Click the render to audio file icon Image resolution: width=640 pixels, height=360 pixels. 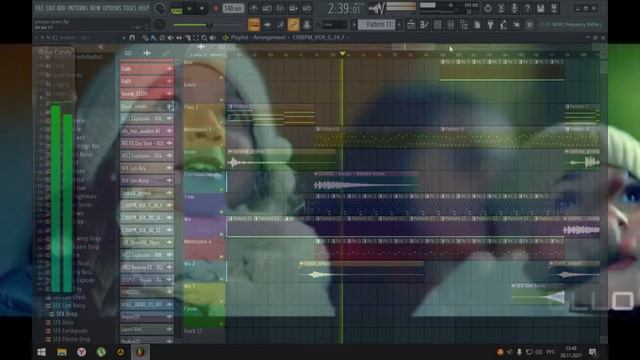coord(554,8)
